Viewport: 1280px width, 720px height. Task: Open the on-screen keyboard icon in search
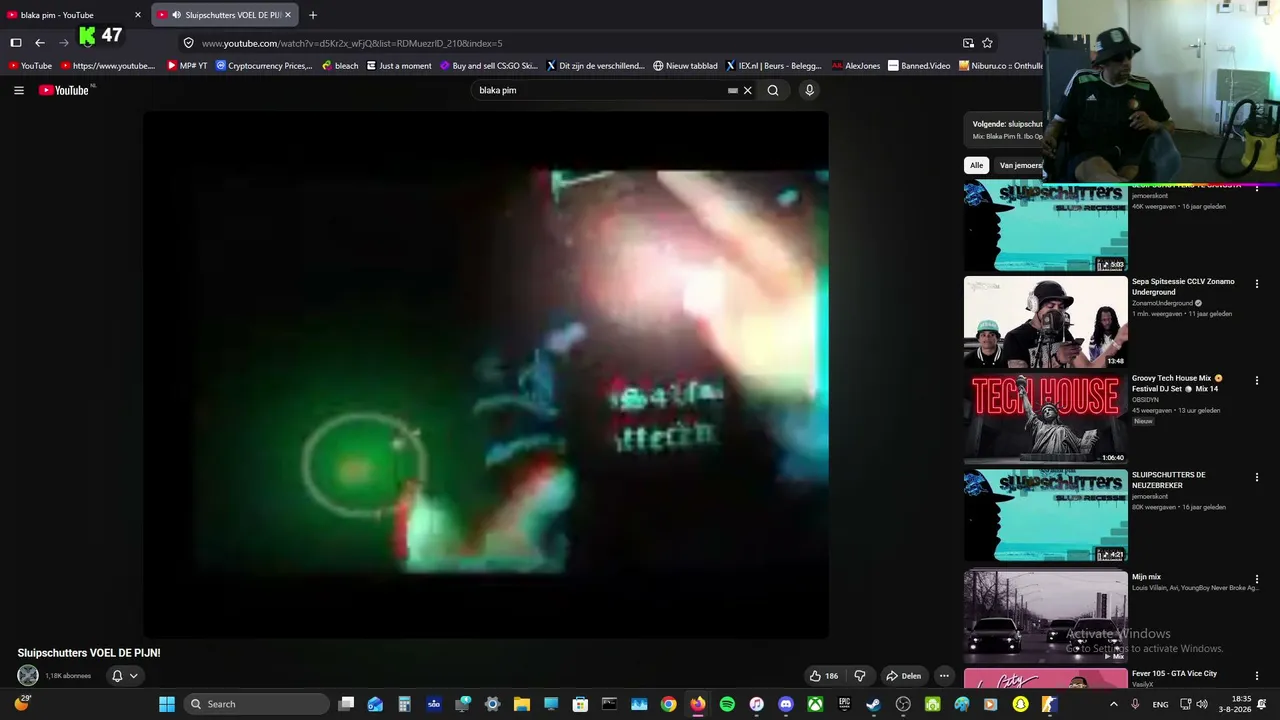[x=733, y=90]
